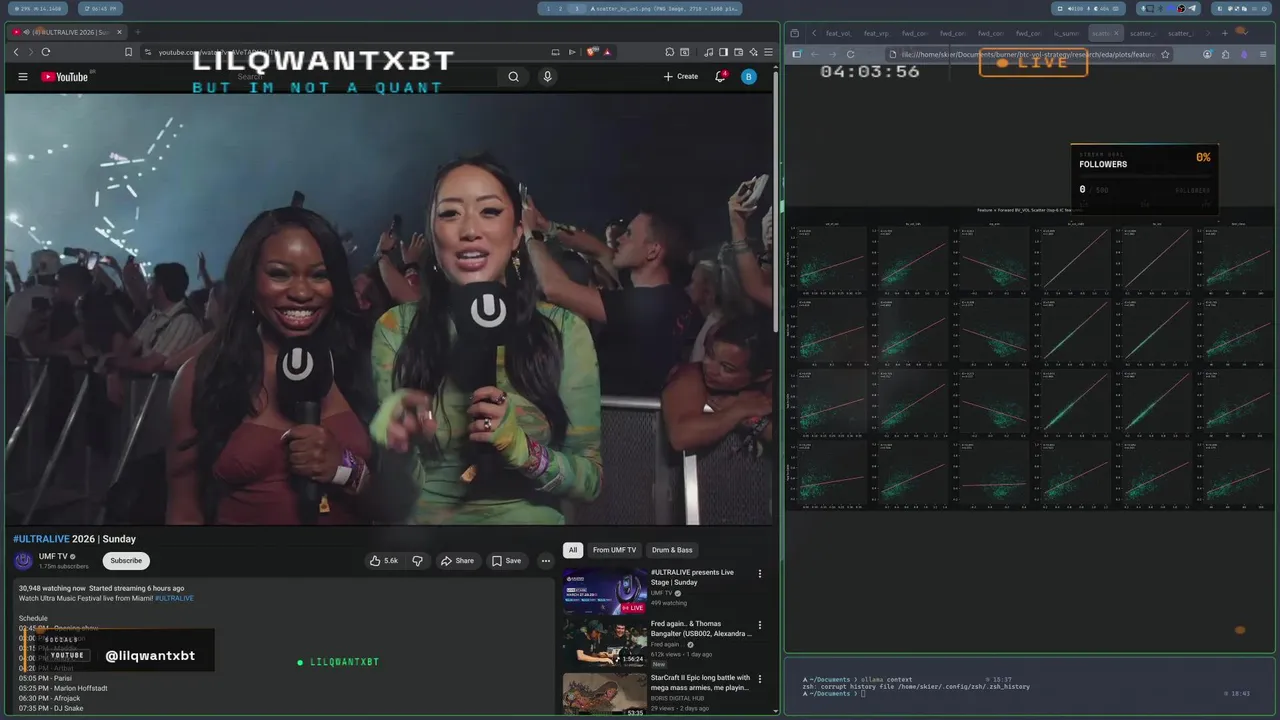Image resolution: width=1280 pixels, height=720 pixels.
Task: Click the Create button
Action: (x=681, y=77)
